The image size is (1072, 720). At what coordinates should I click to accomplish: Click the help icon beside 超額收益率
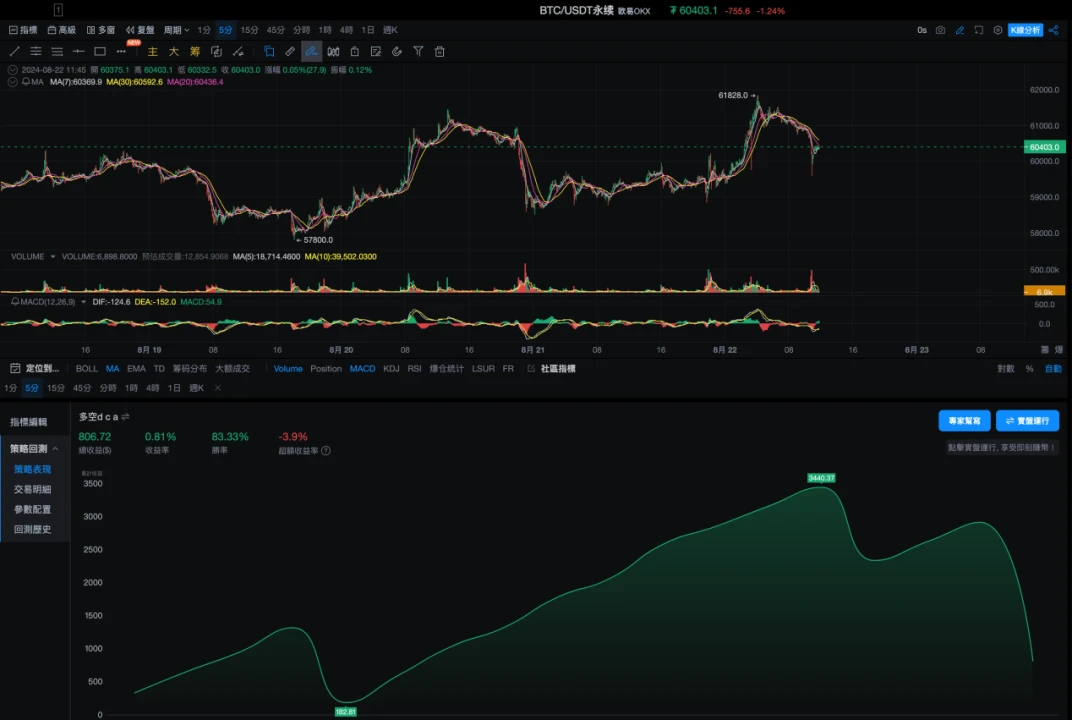coord(326,451)
